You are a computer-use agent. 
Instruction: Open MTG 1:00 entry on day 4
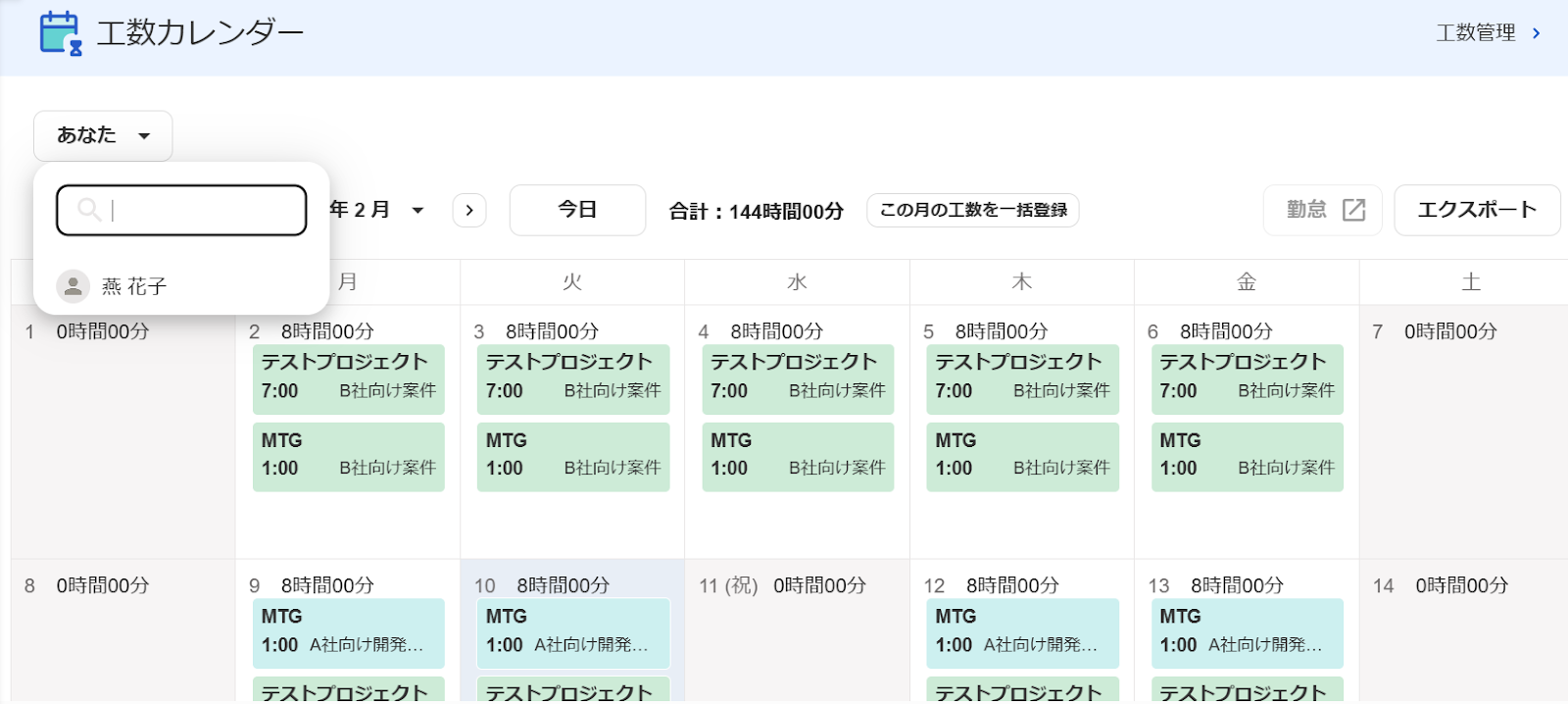[798, 457]
